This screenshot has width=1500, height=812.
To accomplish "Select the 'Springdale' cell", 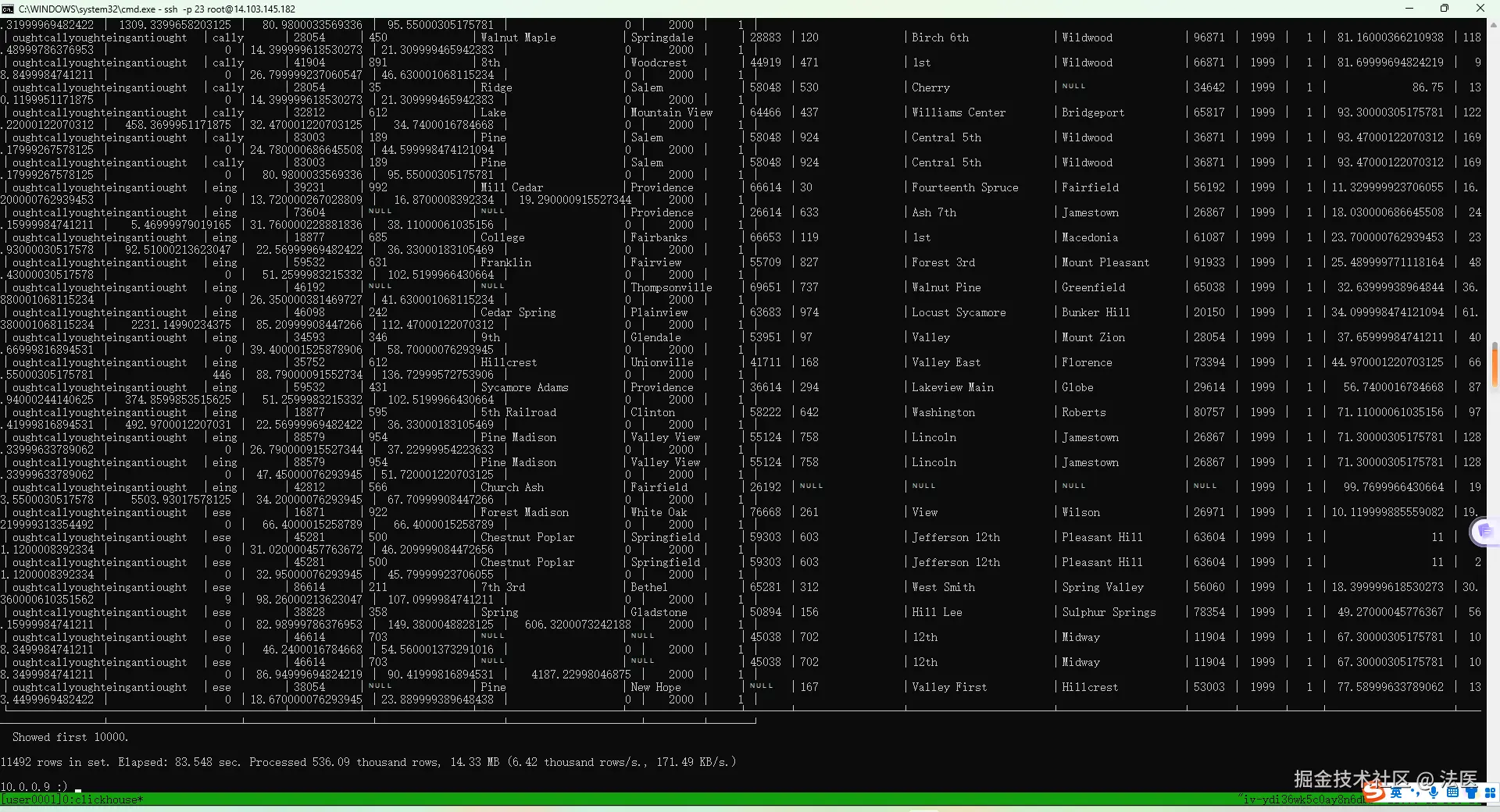I will coord(662,37).
